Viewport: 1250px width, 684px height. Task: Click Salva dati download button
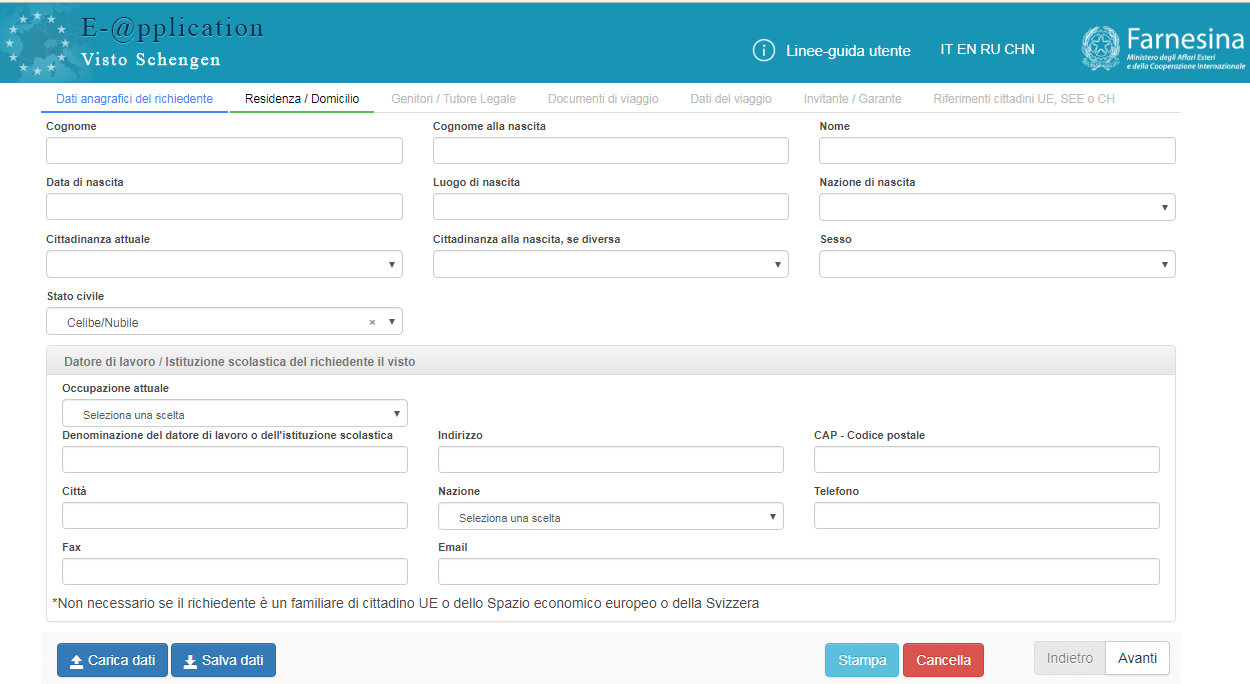click(x=223, y=660)
